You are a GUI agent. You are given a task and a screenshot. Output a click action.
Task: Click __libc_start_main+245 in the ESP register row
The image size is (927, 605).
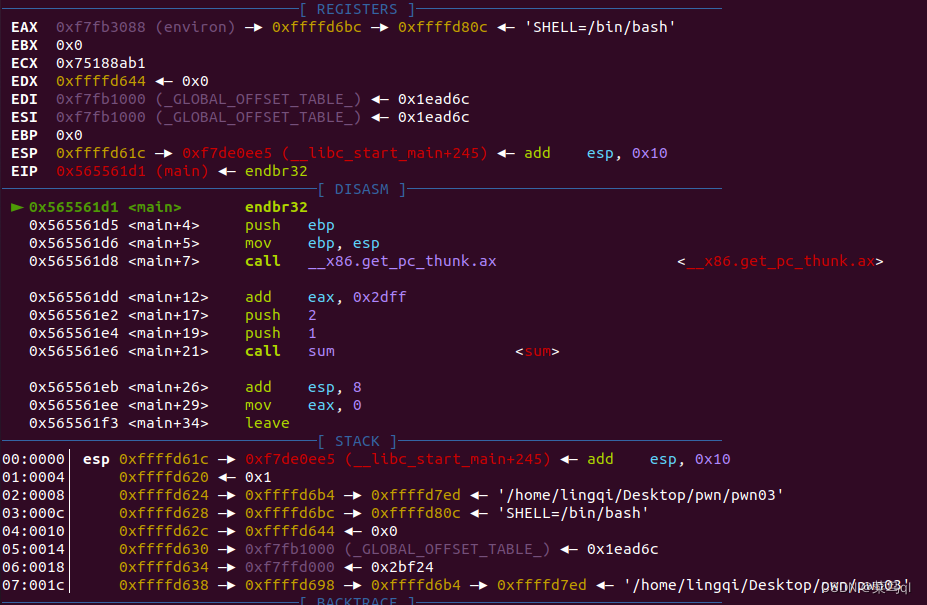click(x=384, y=153)
